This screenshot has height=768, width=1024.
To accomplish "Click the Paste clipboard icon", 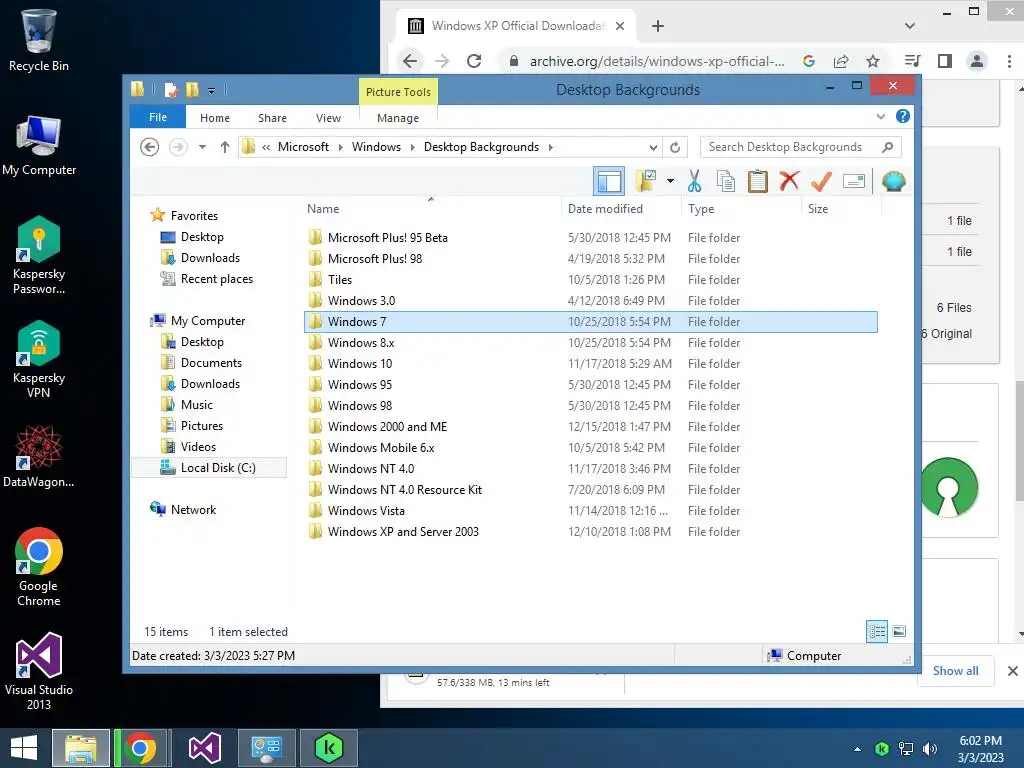I will pyautogui.click(x=758, y=181).
